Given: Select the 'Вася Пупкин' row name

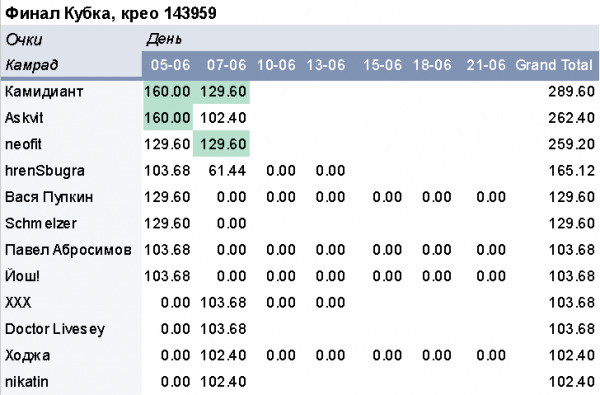Looking at the screenshot, I should 49,197.
